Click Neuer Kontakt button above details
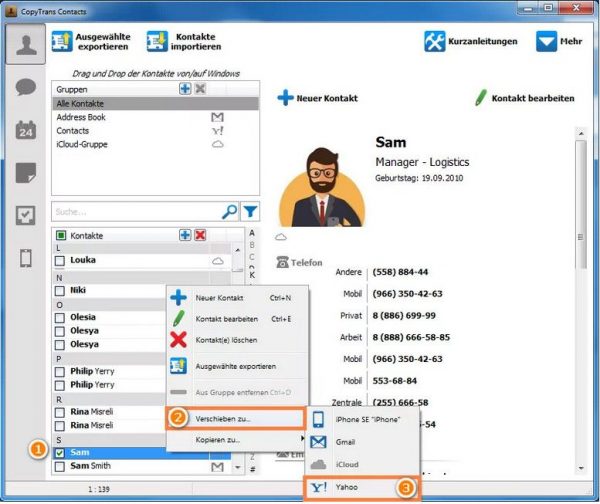The image size is (600, 504). 318,98
